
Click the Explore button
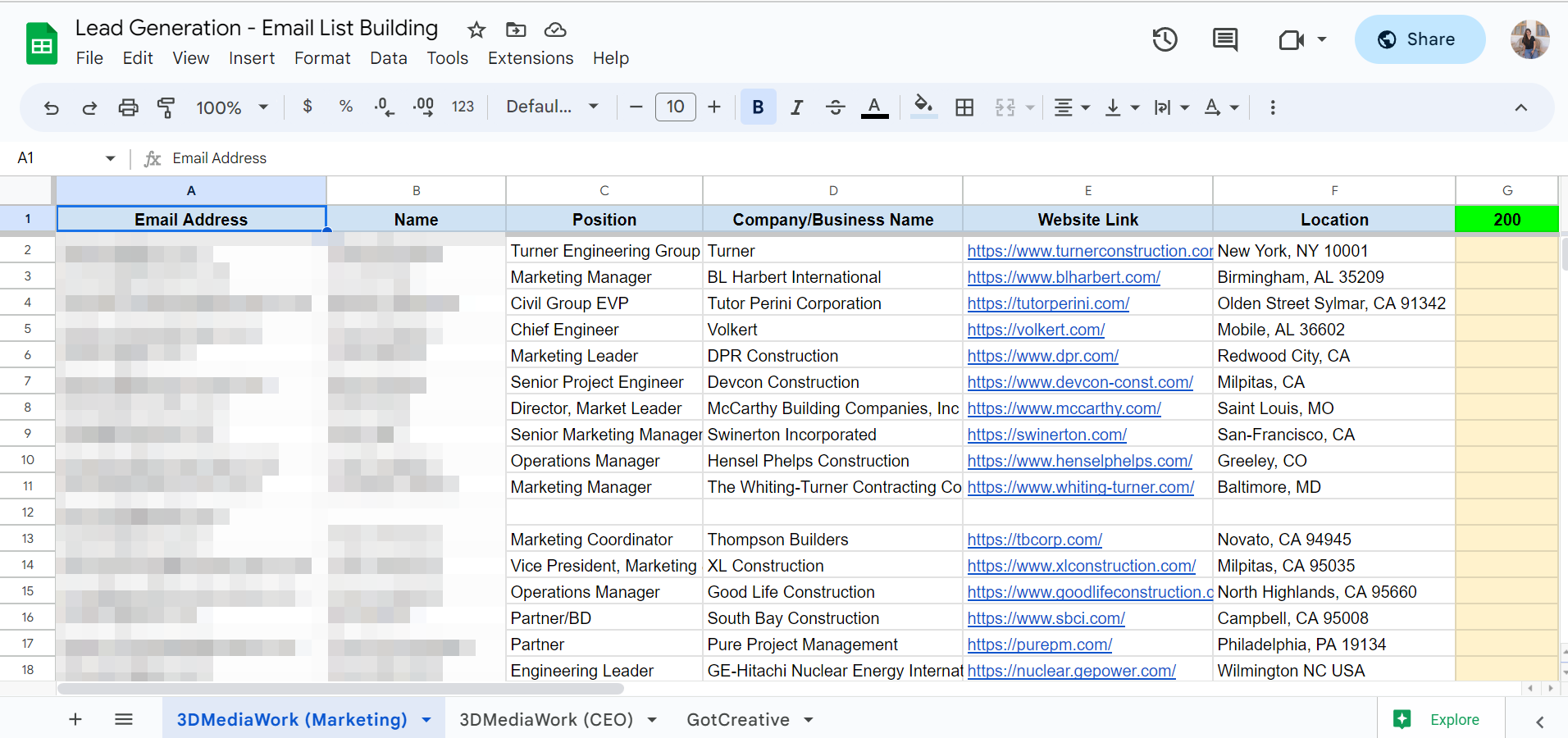pos(1440,719)
